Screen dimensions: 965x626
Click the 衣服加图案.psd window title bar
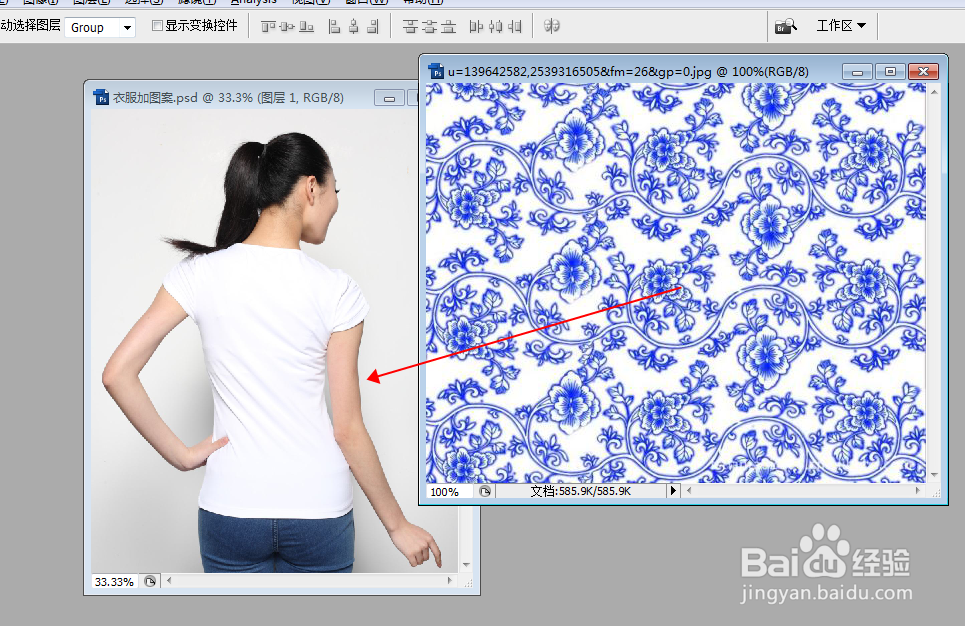(x=252, y=97)
